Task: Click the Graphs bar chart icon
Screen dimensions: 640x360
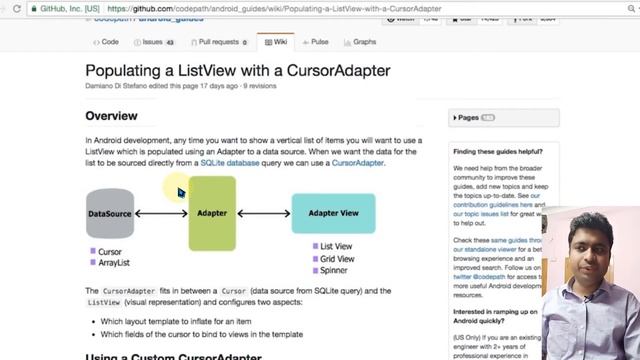Action: pyautogui.click(x=347, y=42)
